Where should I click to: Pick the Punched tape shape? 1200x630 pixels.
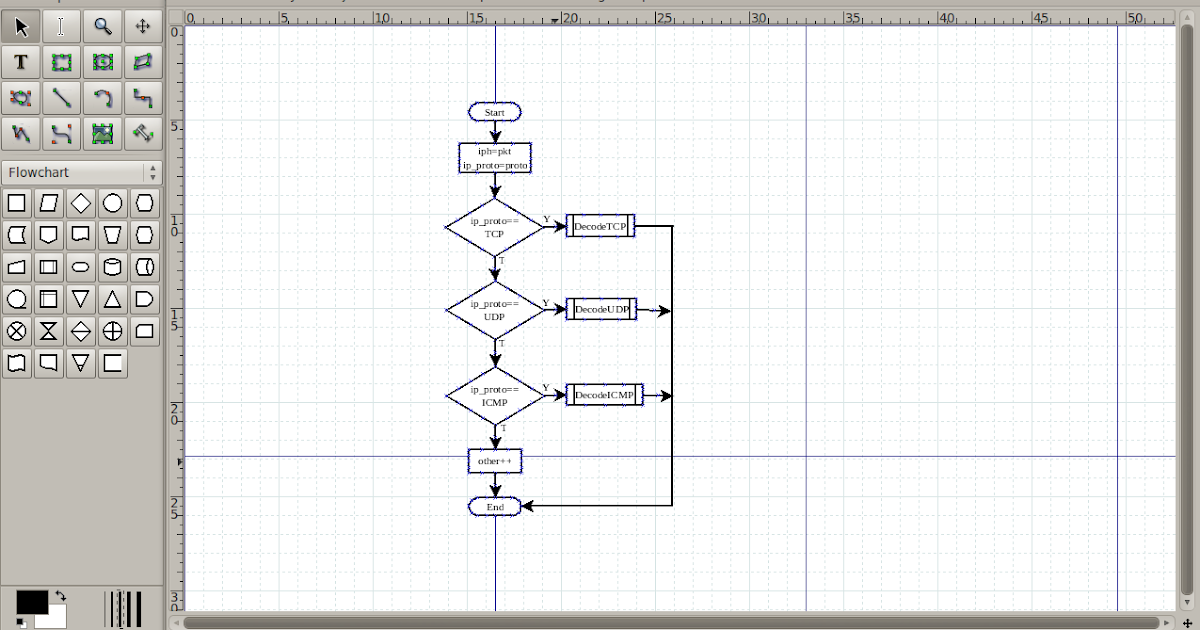[17, 363]
